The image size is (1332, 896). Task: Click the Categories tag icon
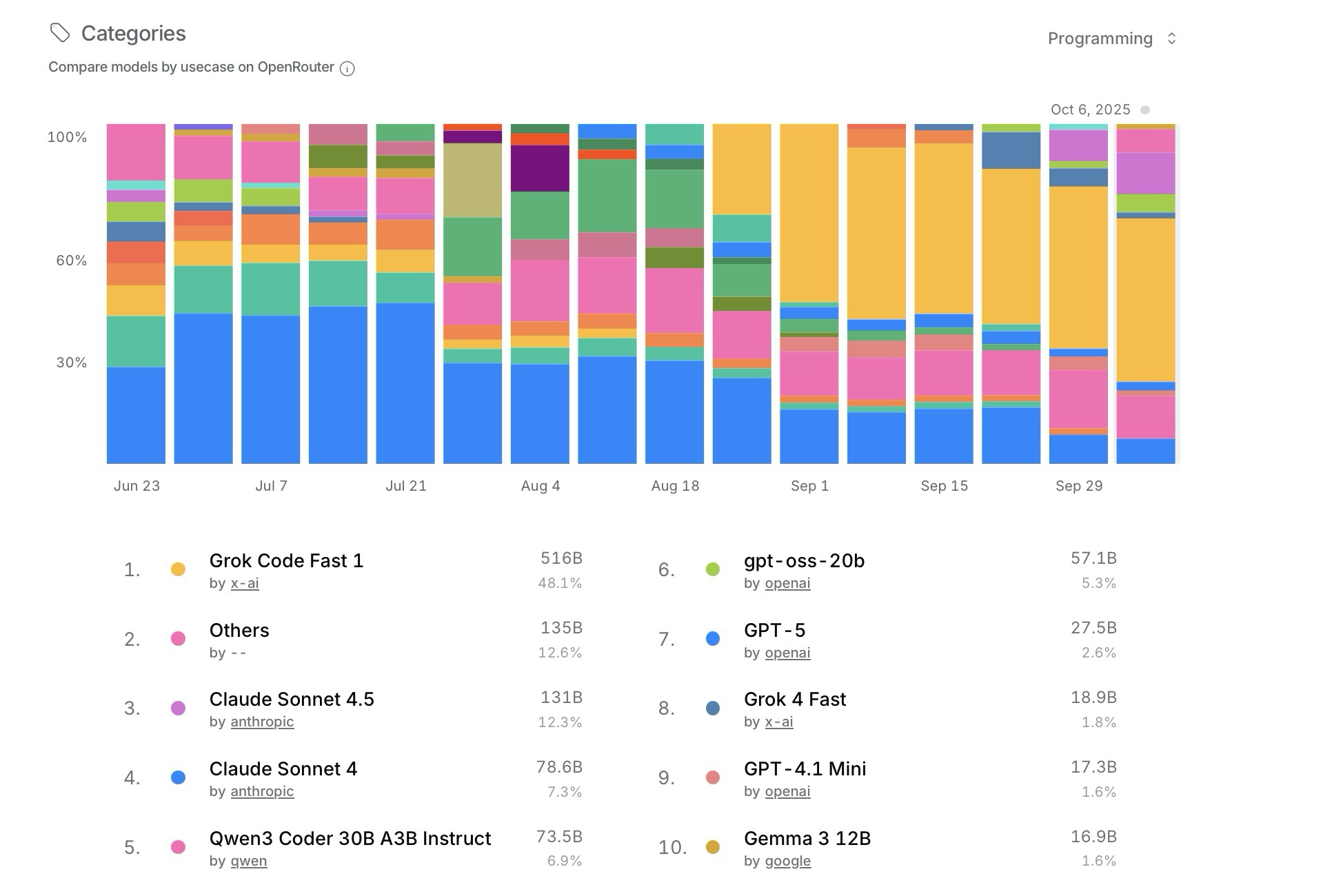tap(60, 33)
